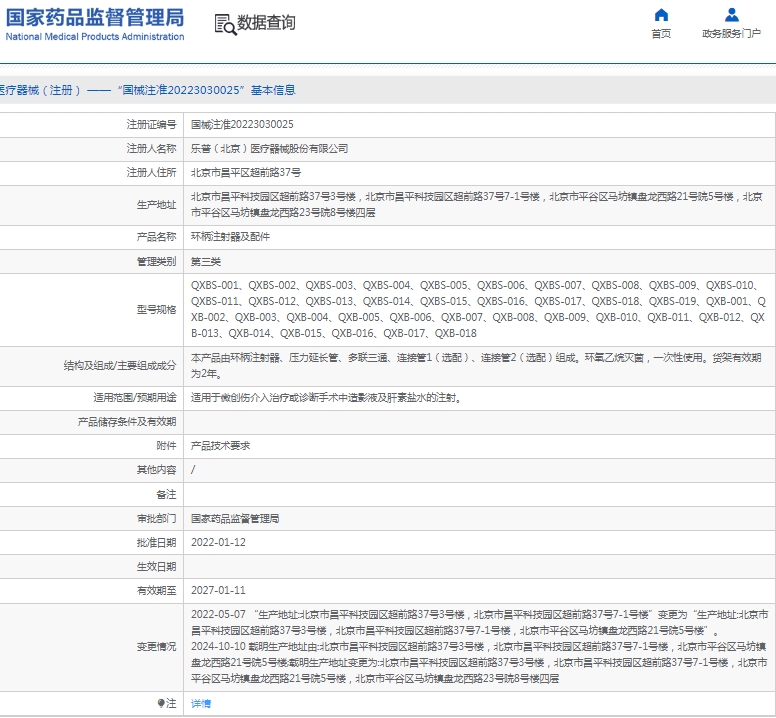The height and width of the screenshot is (718, 776).
Task: Click the 国家药品监督管理局 logo
Action: (95, 24)
